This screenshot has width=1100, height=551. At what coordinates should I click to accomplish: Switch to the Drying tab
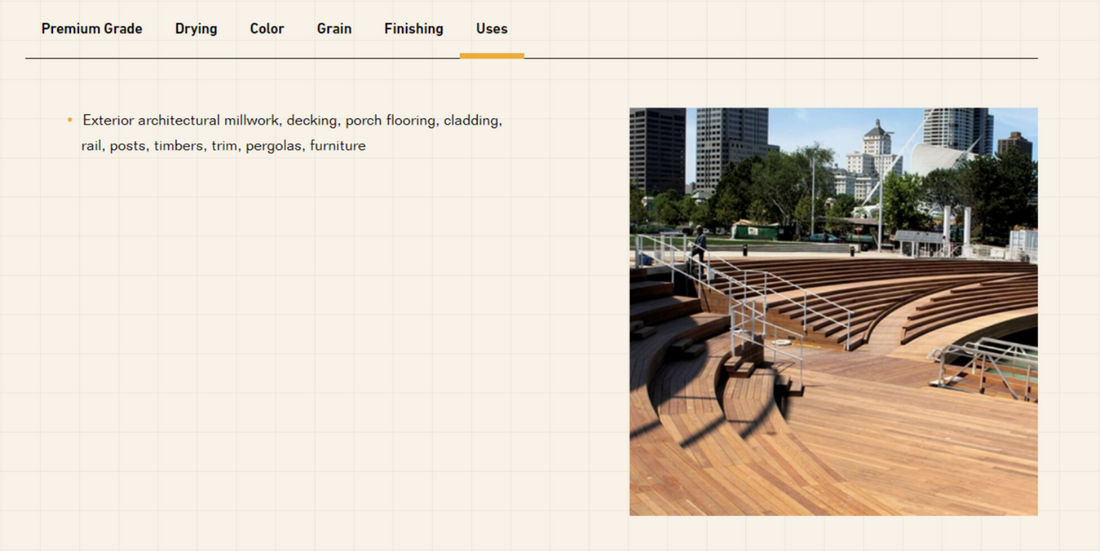click(196, 29)
